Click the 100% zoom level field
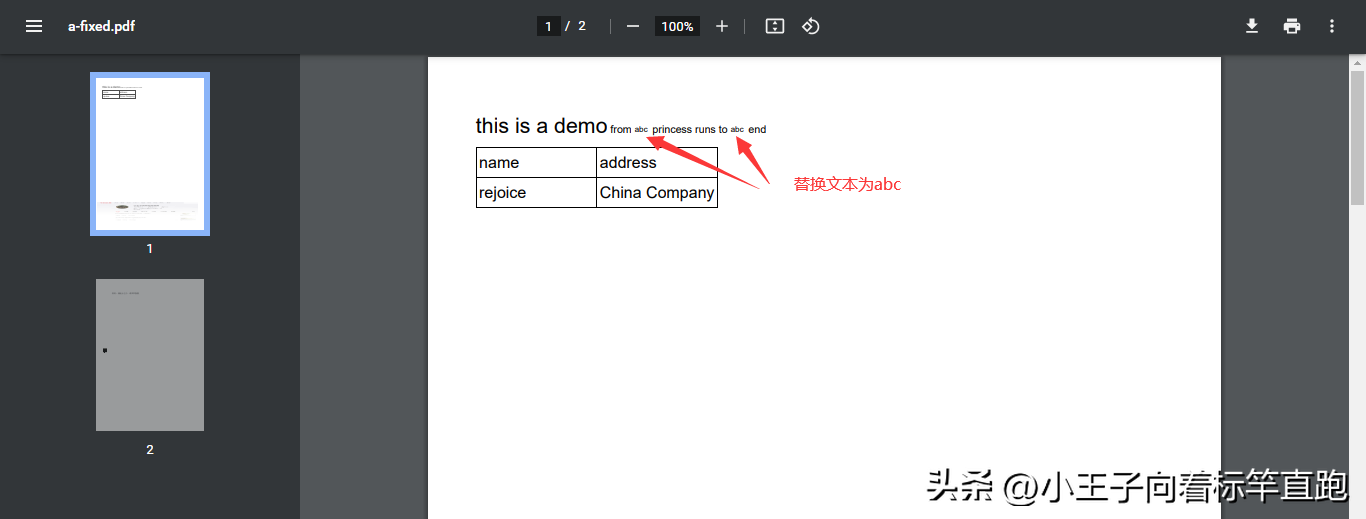The width and height of the screenshot is (1366, 519). 677,26
